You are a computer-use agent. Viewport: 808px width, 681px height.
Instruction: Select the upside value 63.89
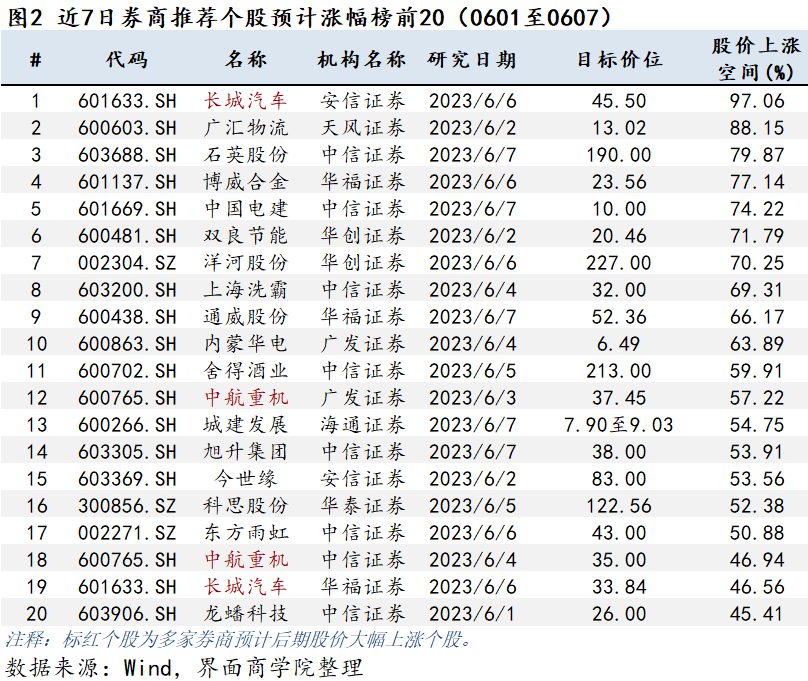click(756, 344)
